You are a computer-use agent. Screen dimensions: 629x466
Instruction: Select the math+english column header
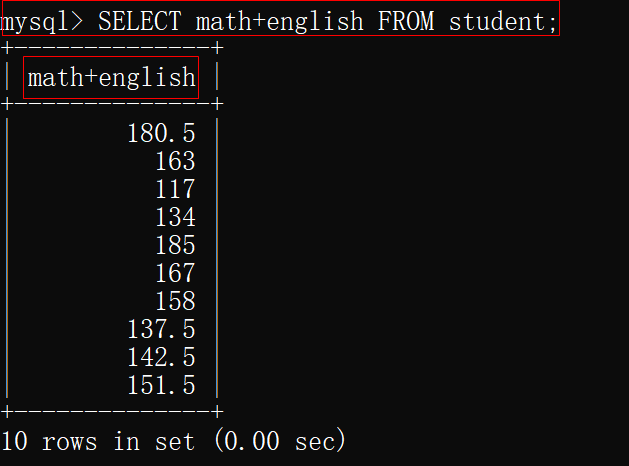112,78
